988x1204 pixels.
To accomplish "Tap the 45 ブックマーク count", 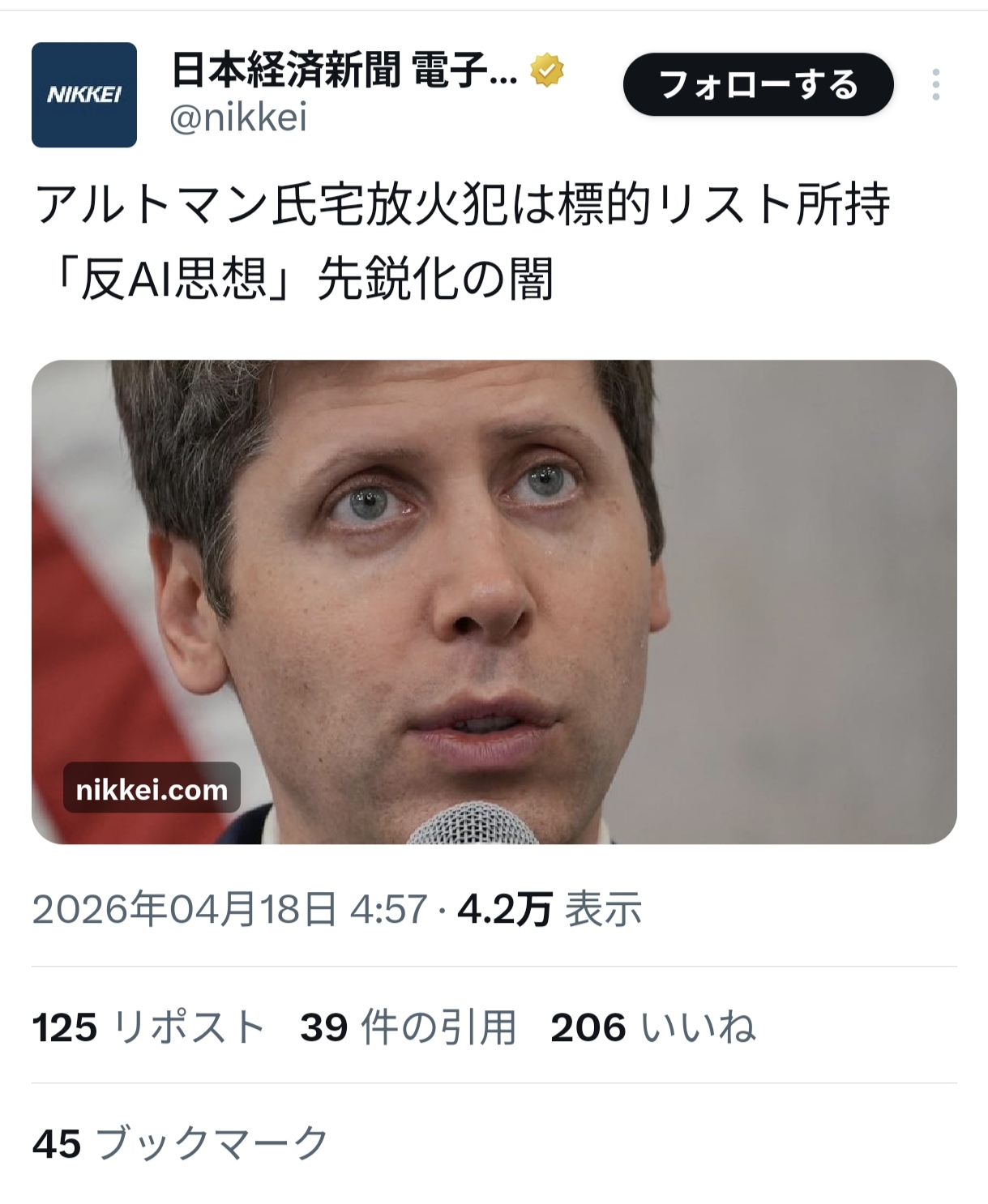I will tap(181, 1143).
